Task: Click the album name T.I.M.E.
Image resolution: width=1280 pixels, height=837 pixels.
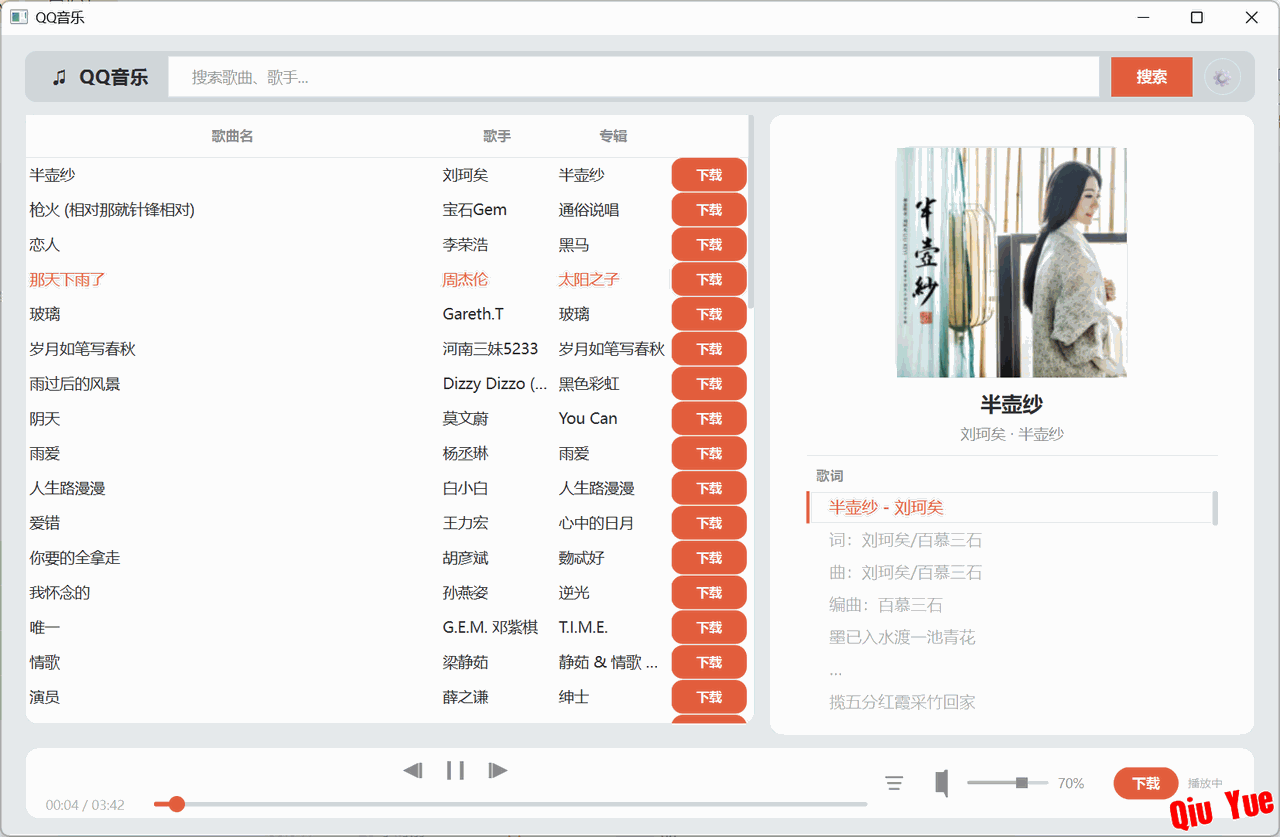Action: (584, 628)
